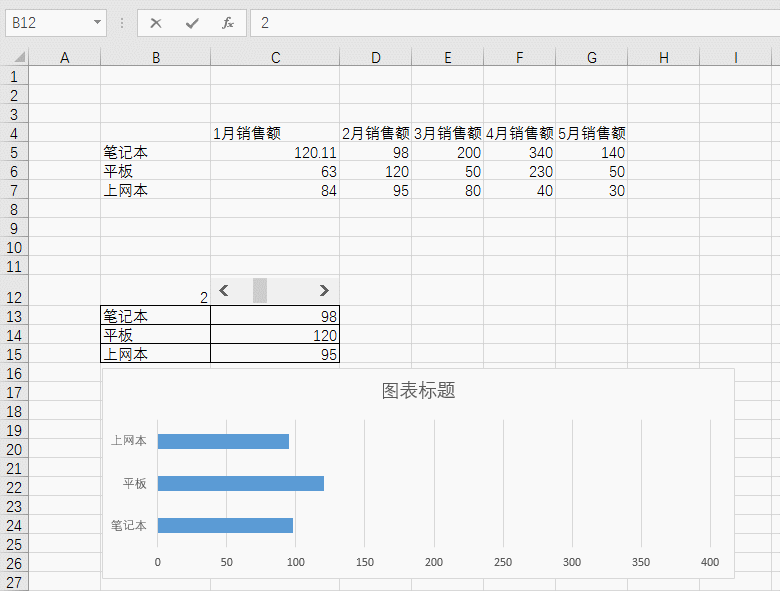This screenshot has width=780, height=591.
Task: Click chart axis label 平板
Action: point(135,483)
